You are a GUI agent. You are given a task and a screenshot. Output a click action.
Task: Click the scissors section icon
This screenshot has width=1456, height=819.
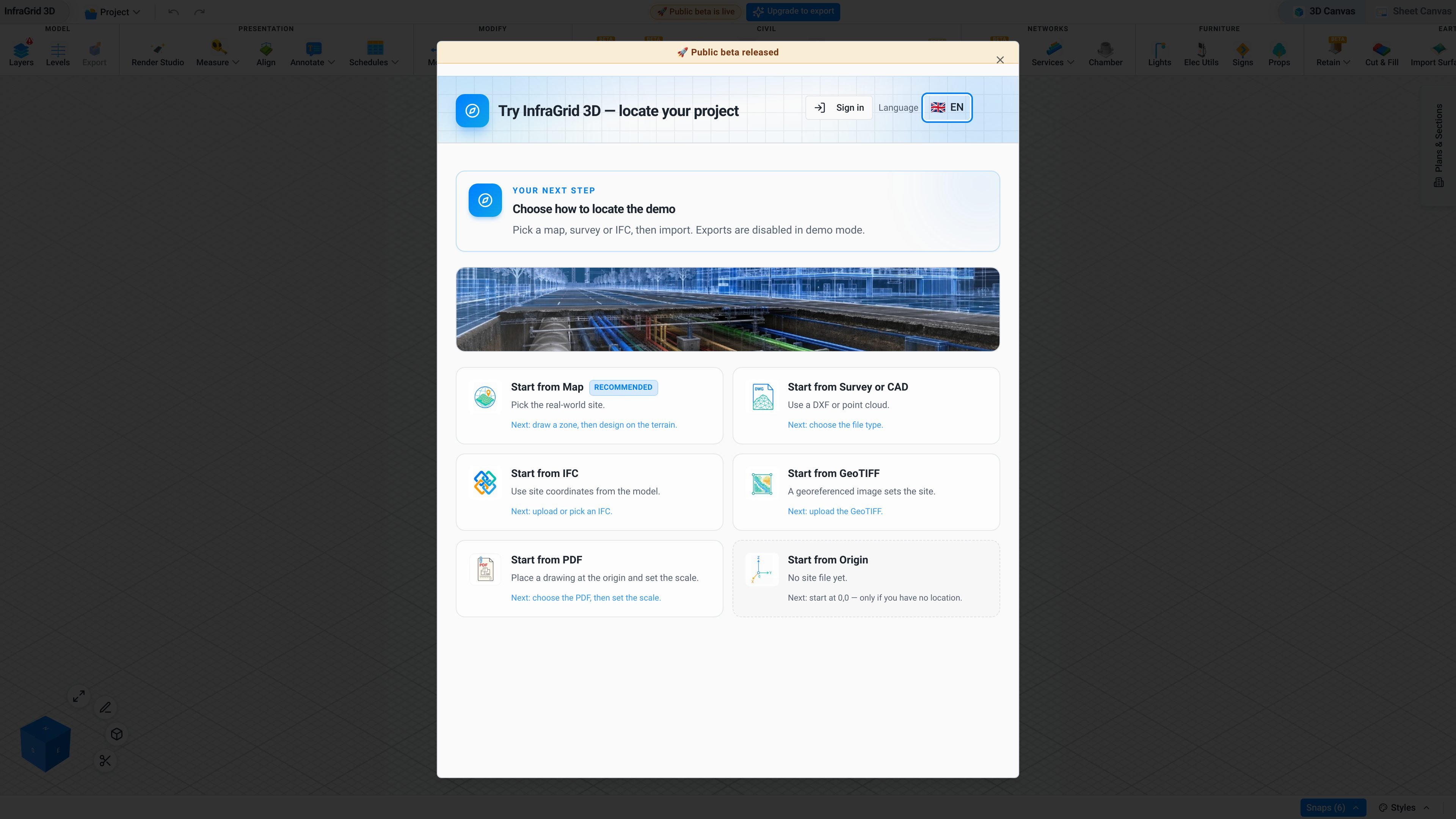click(x=105, y=761)
